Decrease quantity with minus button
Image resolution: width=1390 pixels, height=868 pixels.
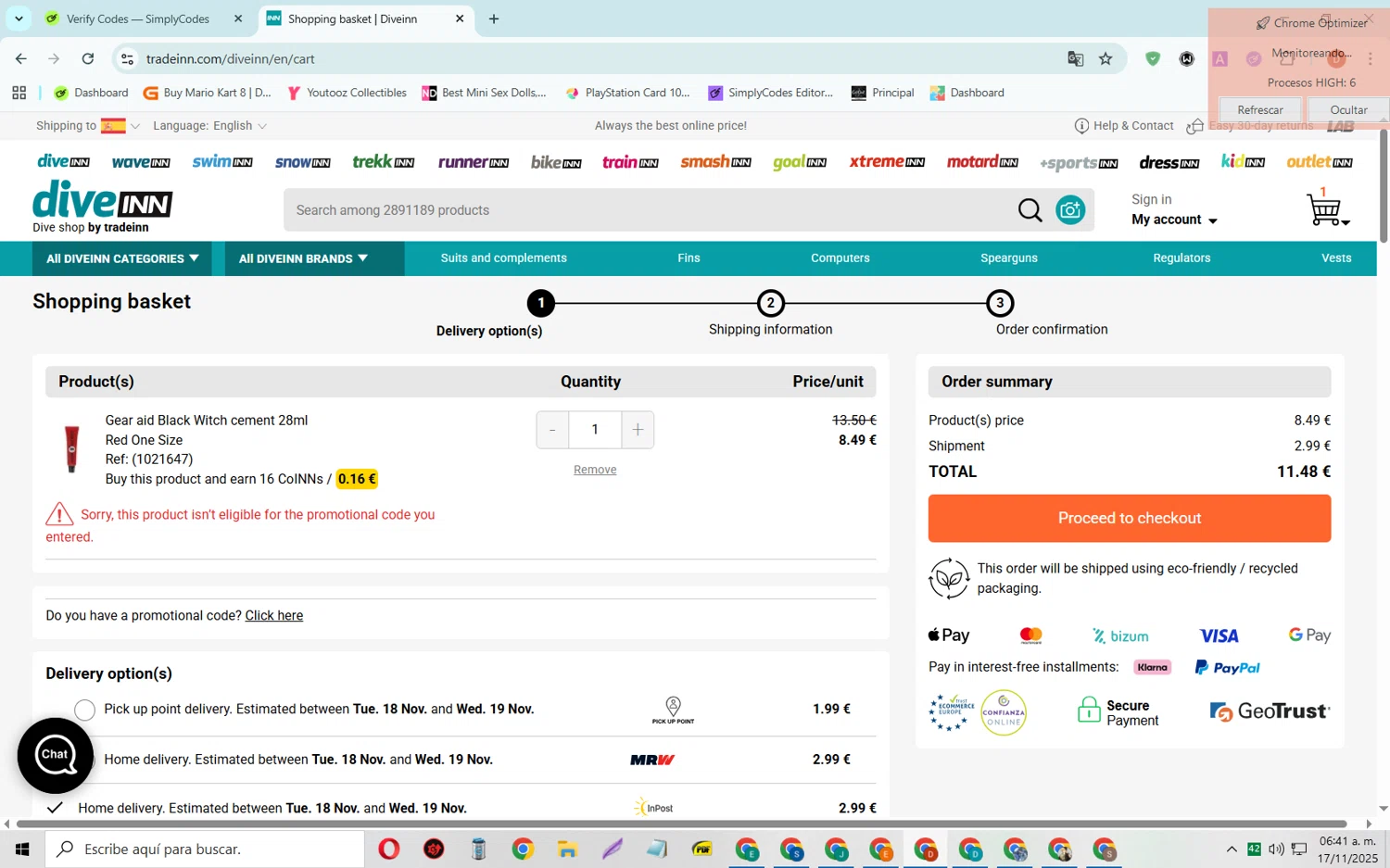pyautogui.click(x=552, y=430)
